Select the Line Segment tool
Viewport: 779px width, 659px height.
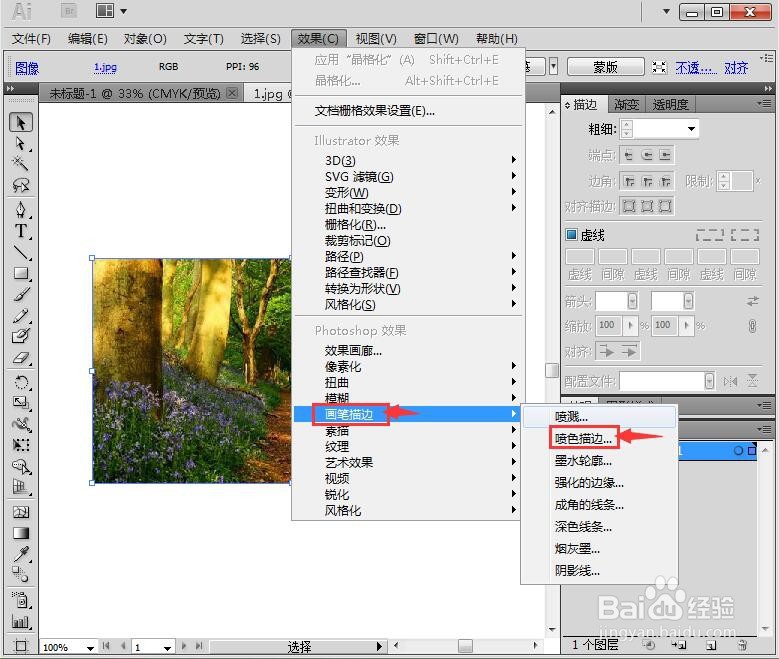[x=20, y=252]
